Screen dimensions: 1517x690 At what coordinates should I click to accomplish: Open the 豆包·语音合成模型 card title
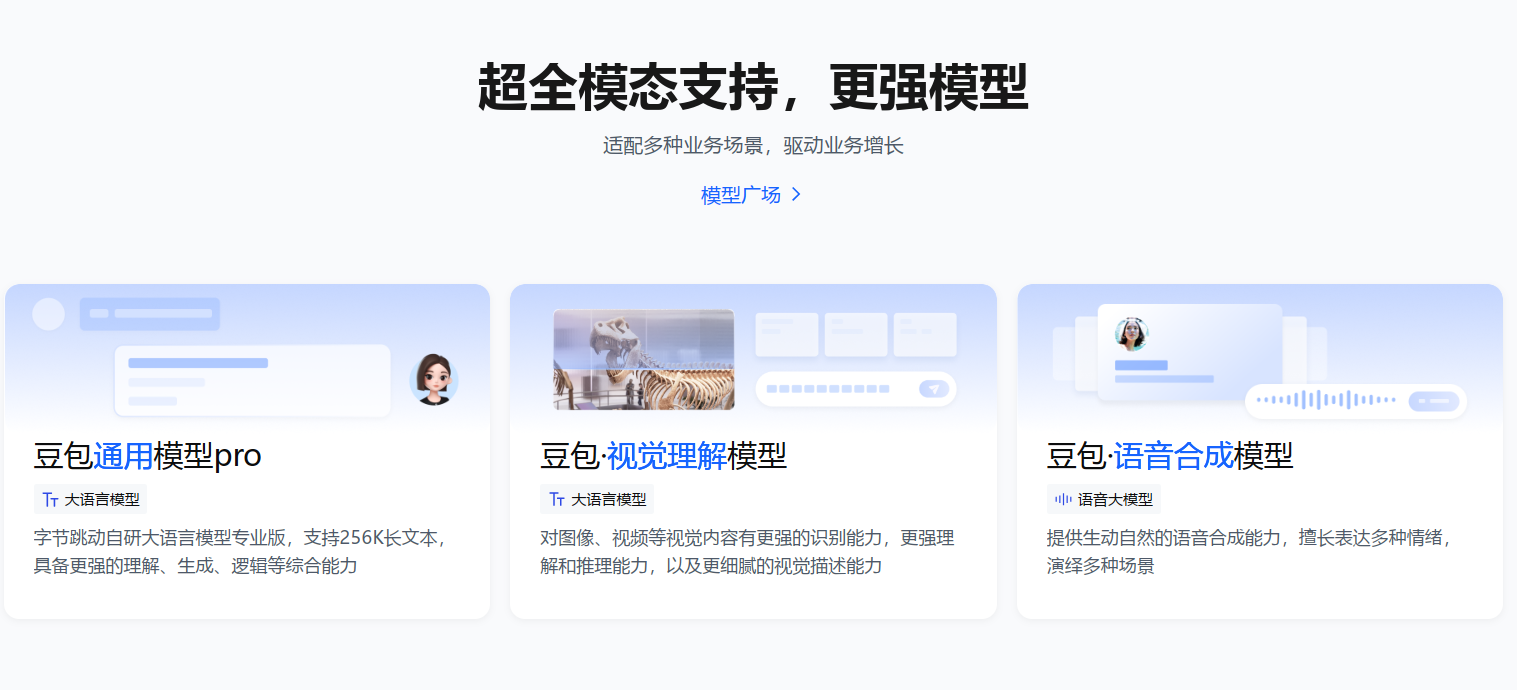tap(1170, 456)
